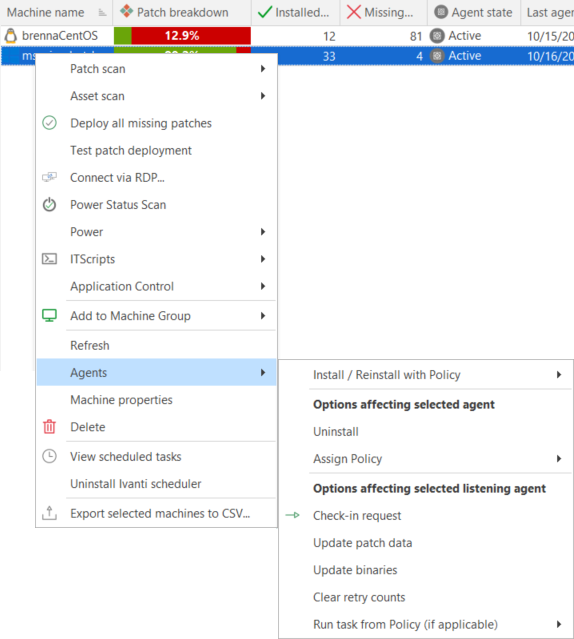Open Machine properties

pos(156,399)
